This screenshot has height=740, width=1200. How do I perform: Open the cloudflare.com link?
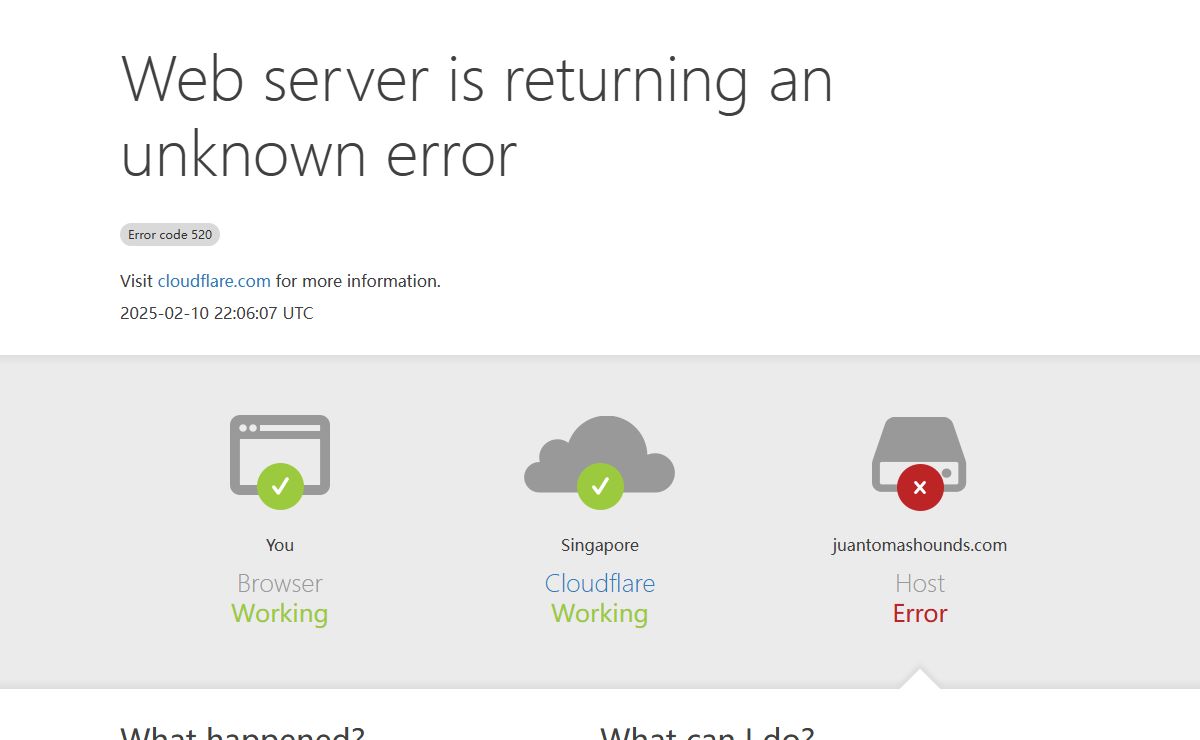214,281
